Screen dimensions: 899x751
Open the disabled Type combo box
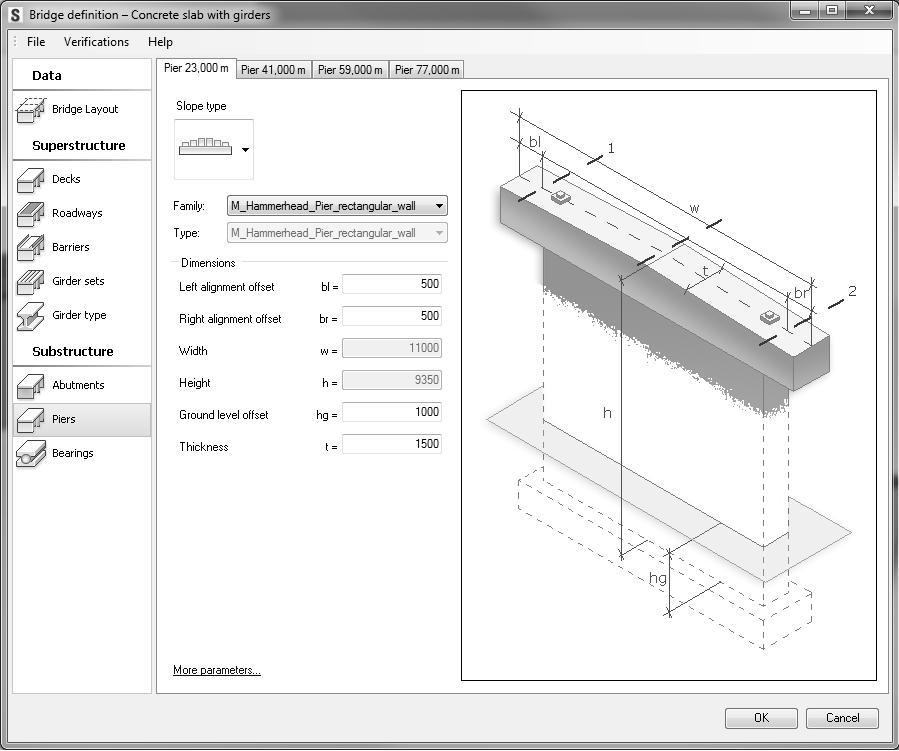pos(337,233)
